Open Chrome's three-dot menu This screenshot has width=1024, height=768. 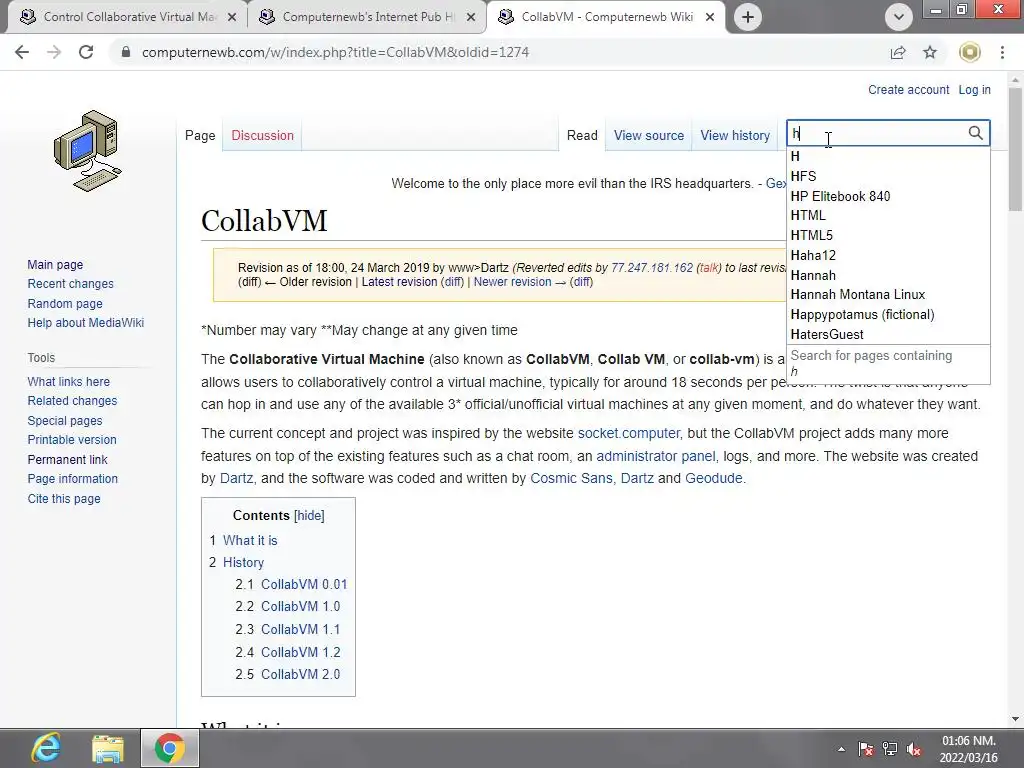point(1002,52)
